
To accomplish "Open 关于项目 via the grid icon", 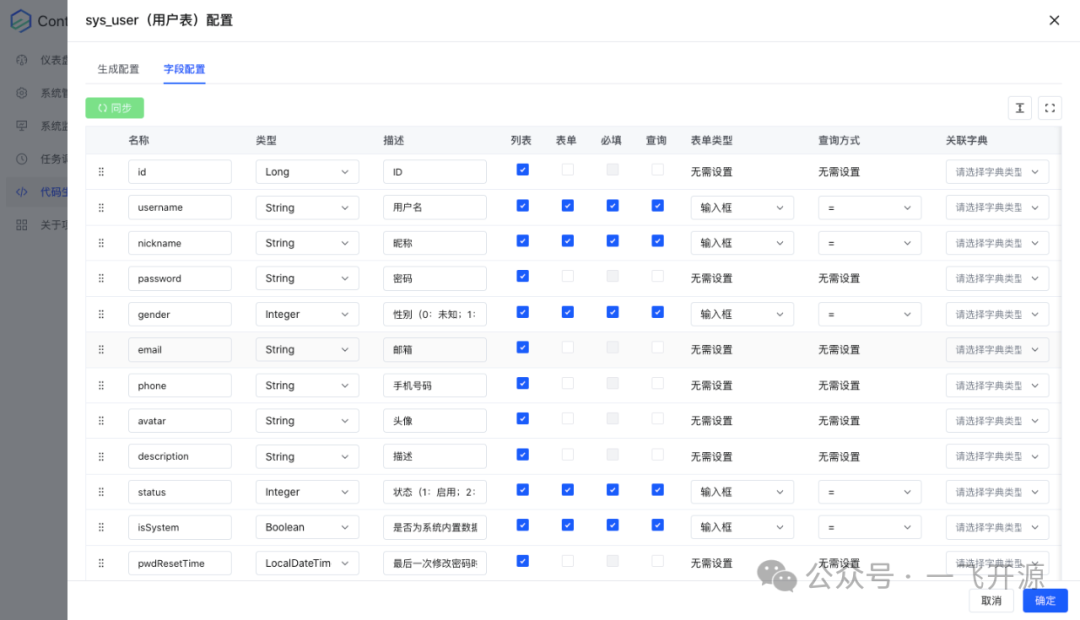I will [22, 224].
